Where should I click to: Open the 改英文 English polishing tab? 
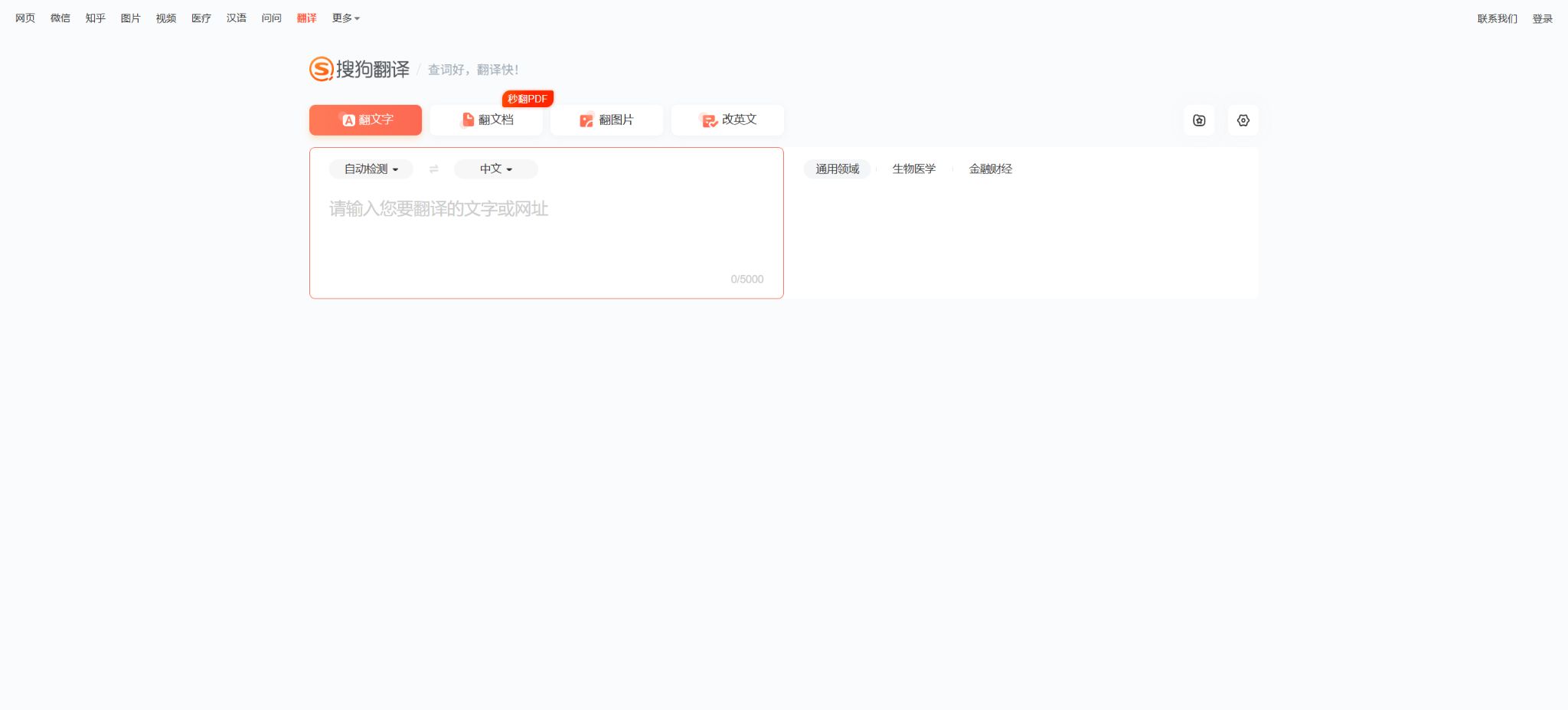point(727,120)
